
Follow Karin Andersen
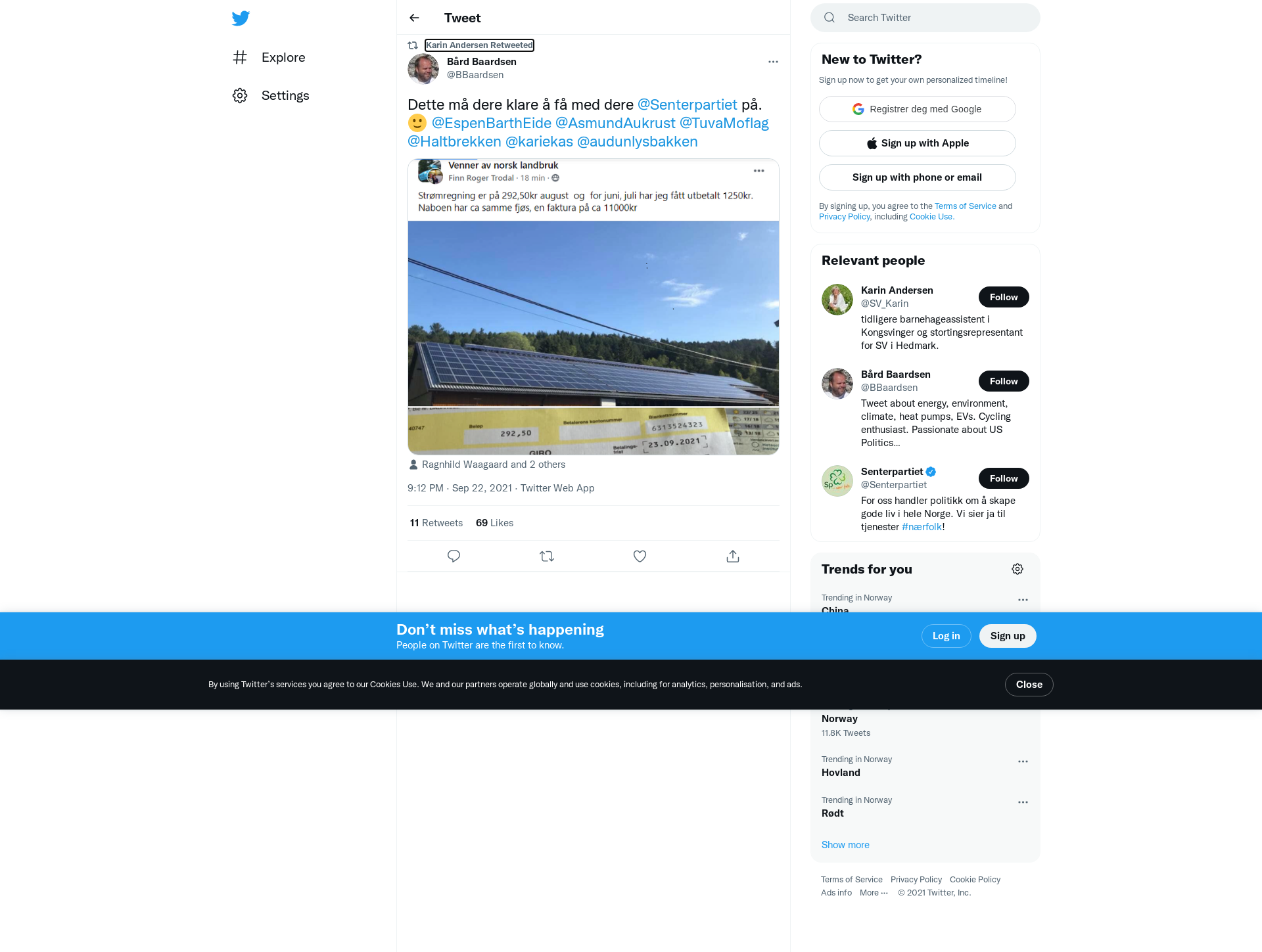pyautogui.click(x=1004, y=297)
